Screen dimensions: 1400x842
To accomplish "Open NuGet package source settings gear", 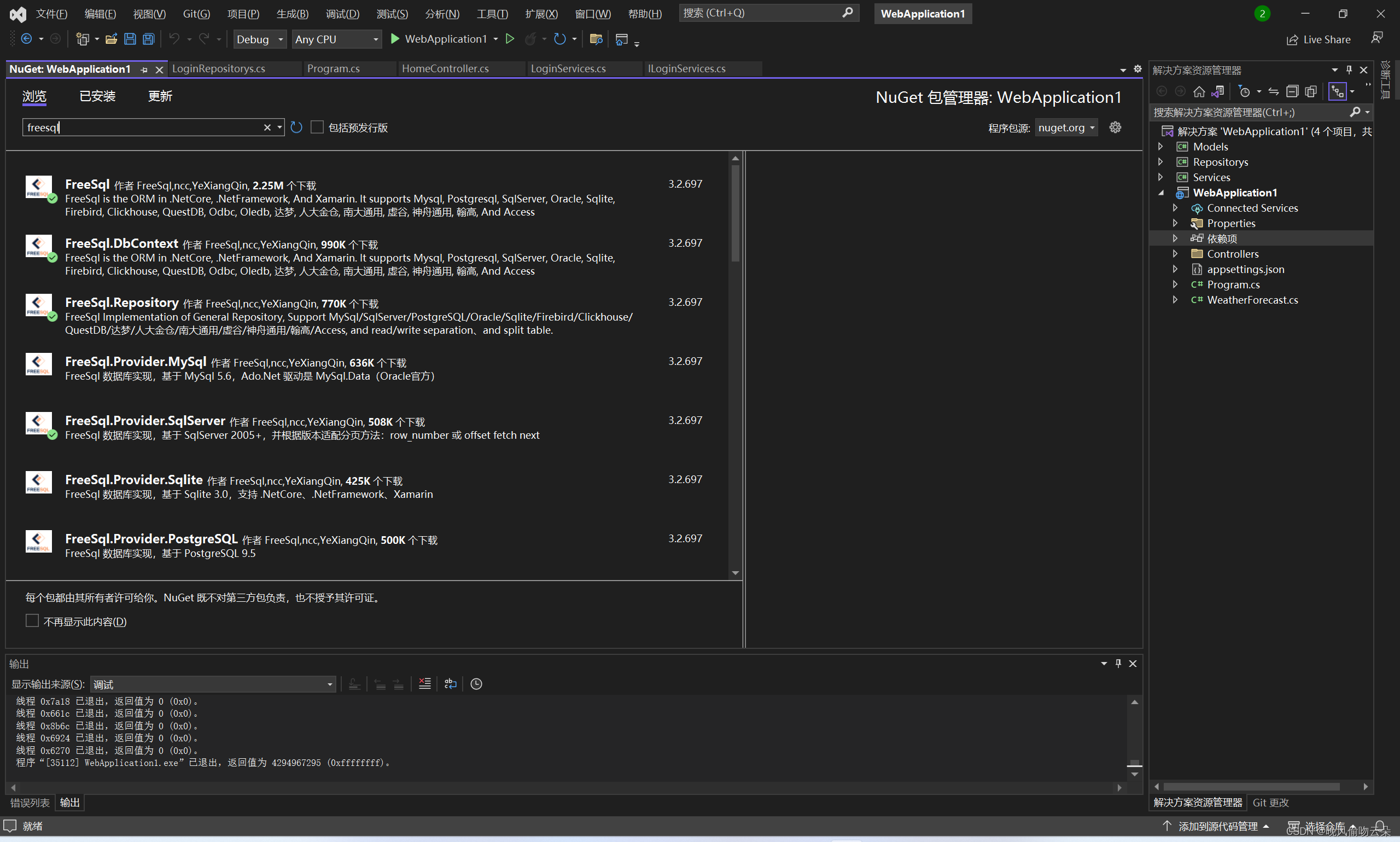I will pyautogui.click(x=1115, y=127).
